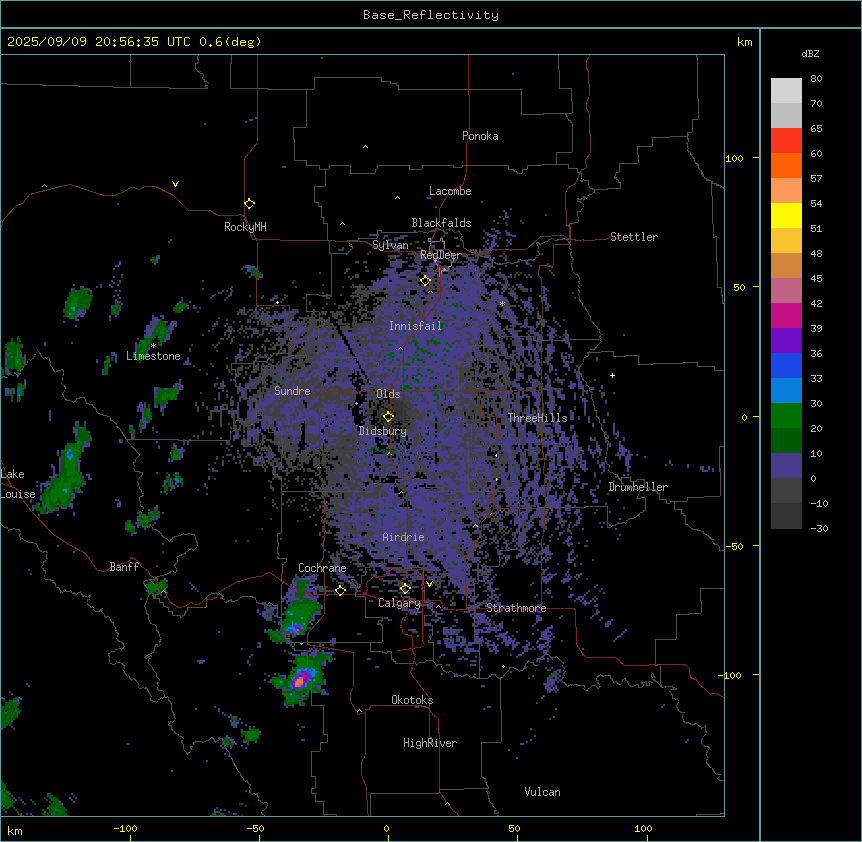Image resolution: width=862 pixels, height=842 pixels.
Task: Select the brown 45-48 dBZ legend swatch
Action: (x=786, y=265)
